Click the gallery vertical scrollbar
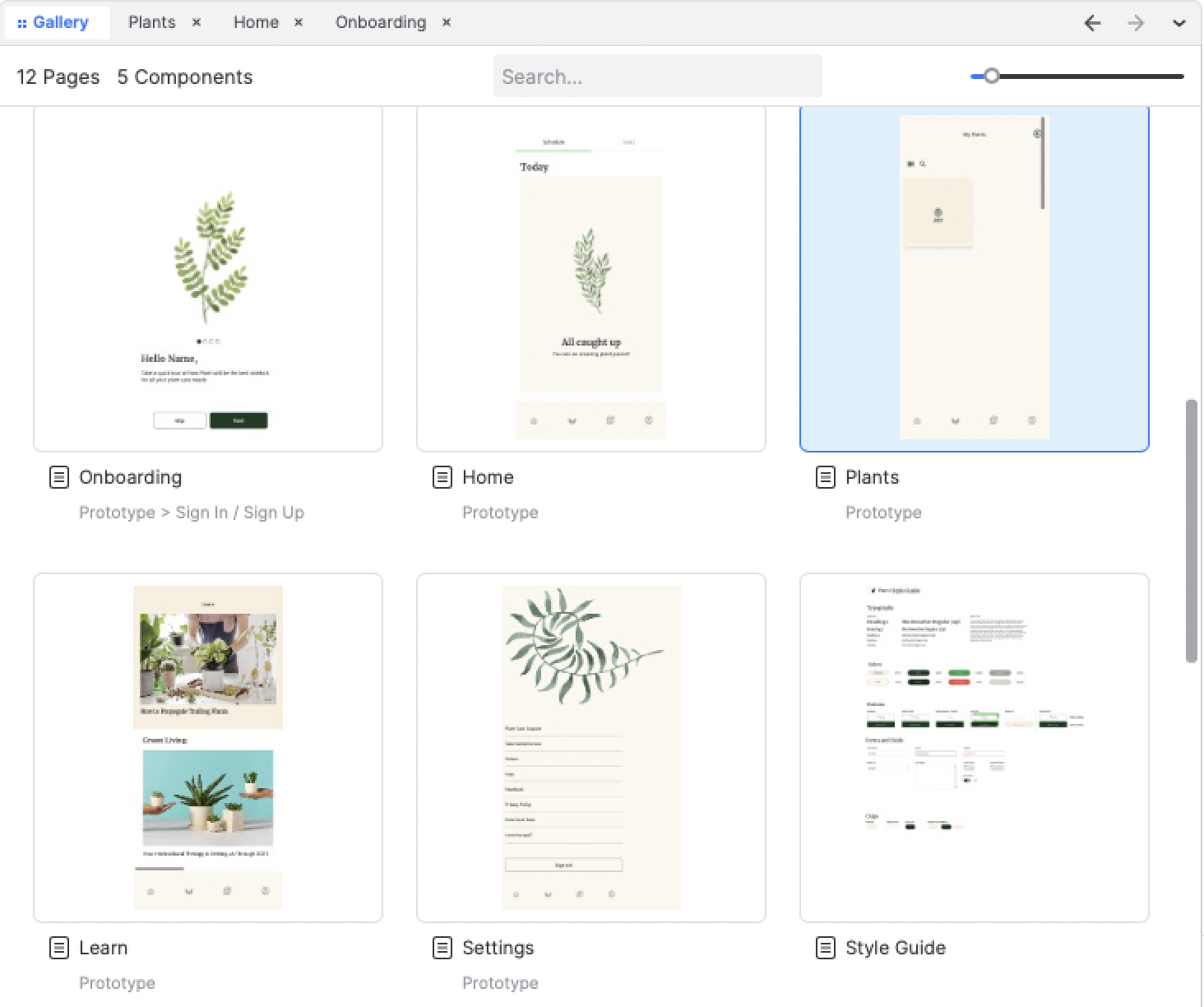Viewport: 1204px width, 1007px height. point(1191,531)
